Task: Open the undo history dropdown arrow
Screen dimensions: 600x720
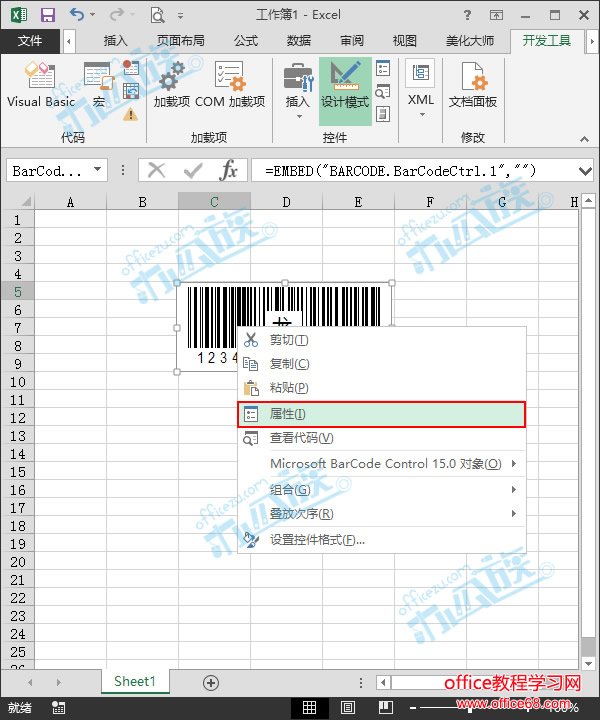Action: [92, 15]
